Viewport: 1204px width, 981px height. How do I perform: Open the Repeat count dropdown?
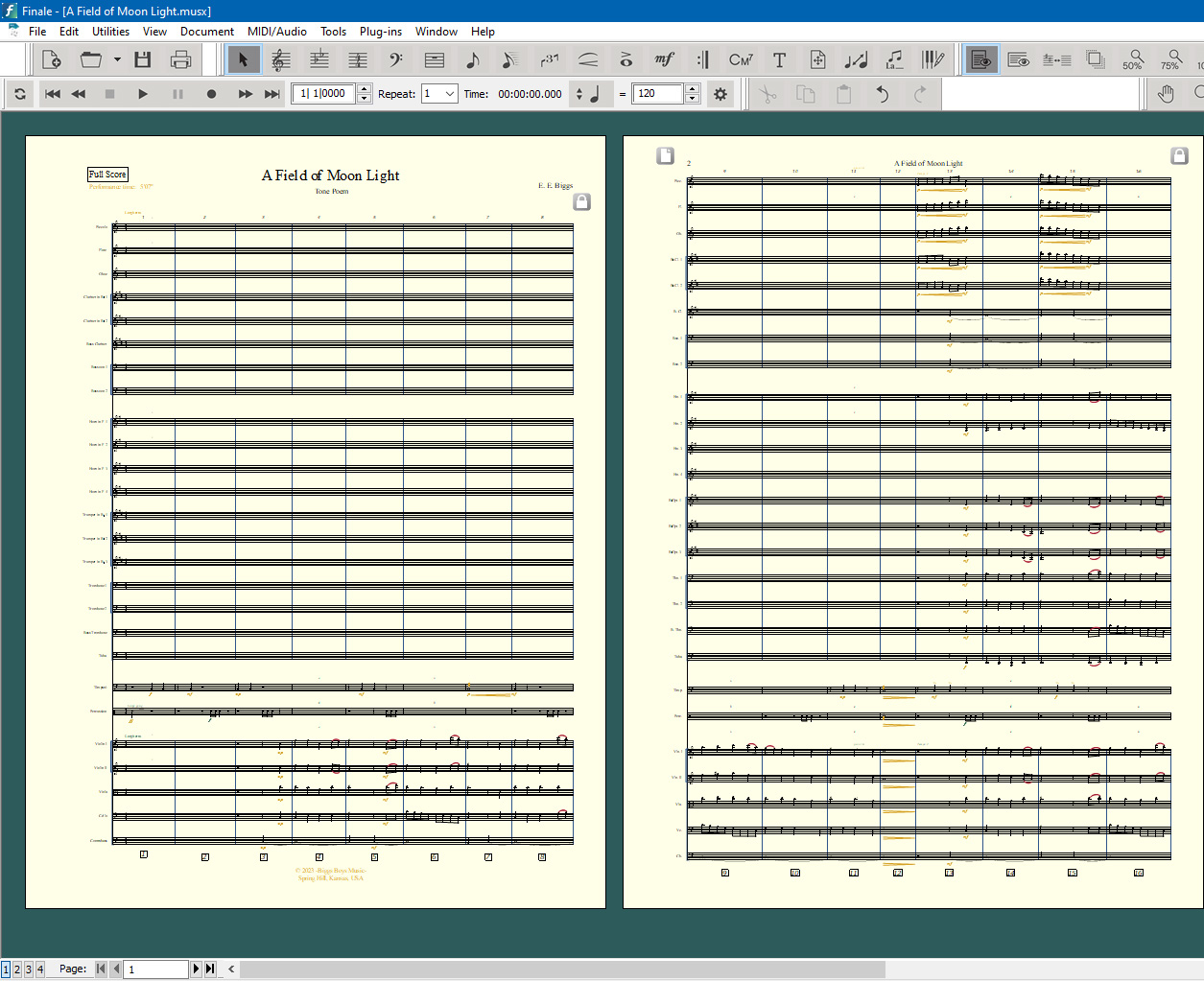tap(449, 94)
